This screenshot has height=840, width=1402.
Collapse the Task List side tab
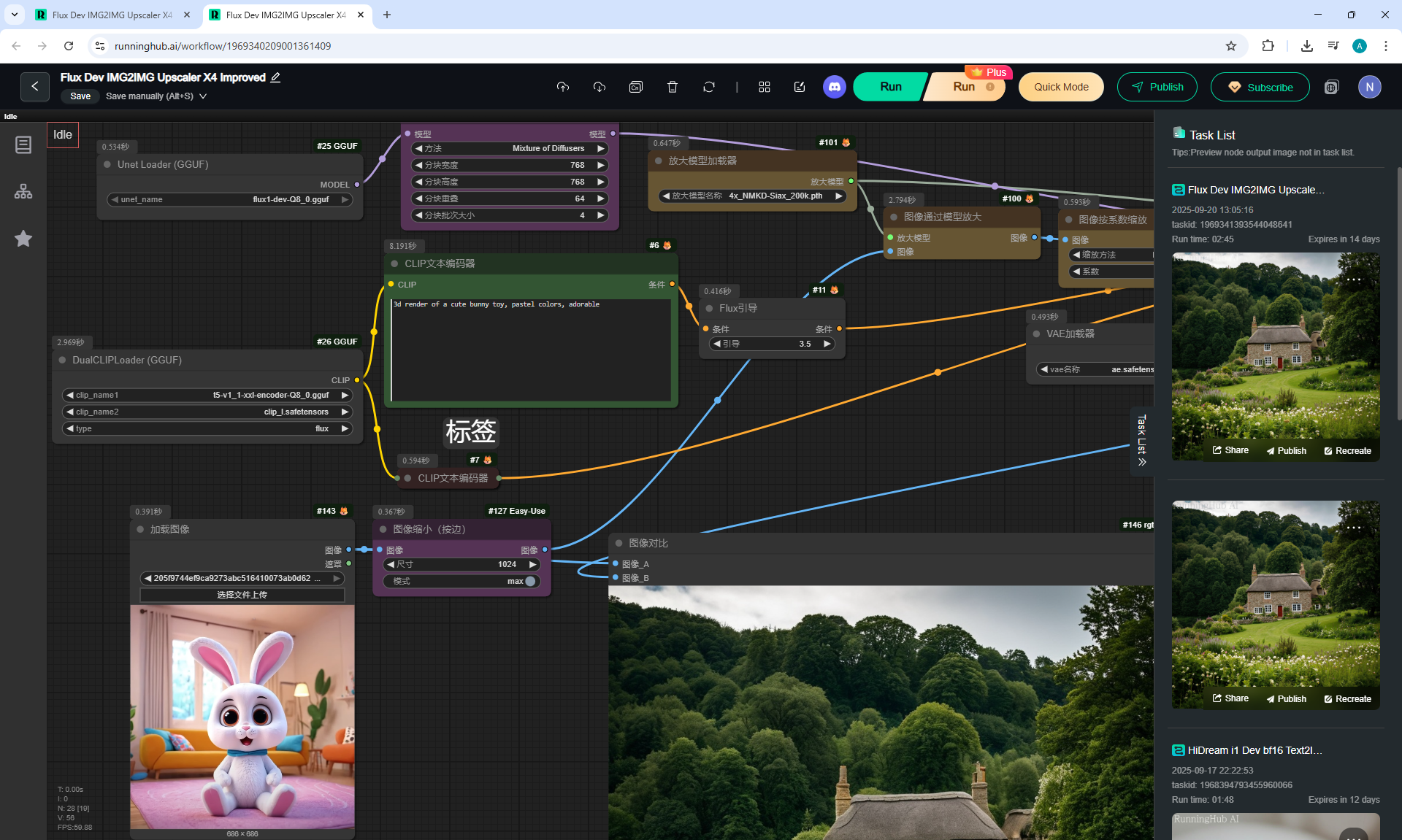point(1141,441)
